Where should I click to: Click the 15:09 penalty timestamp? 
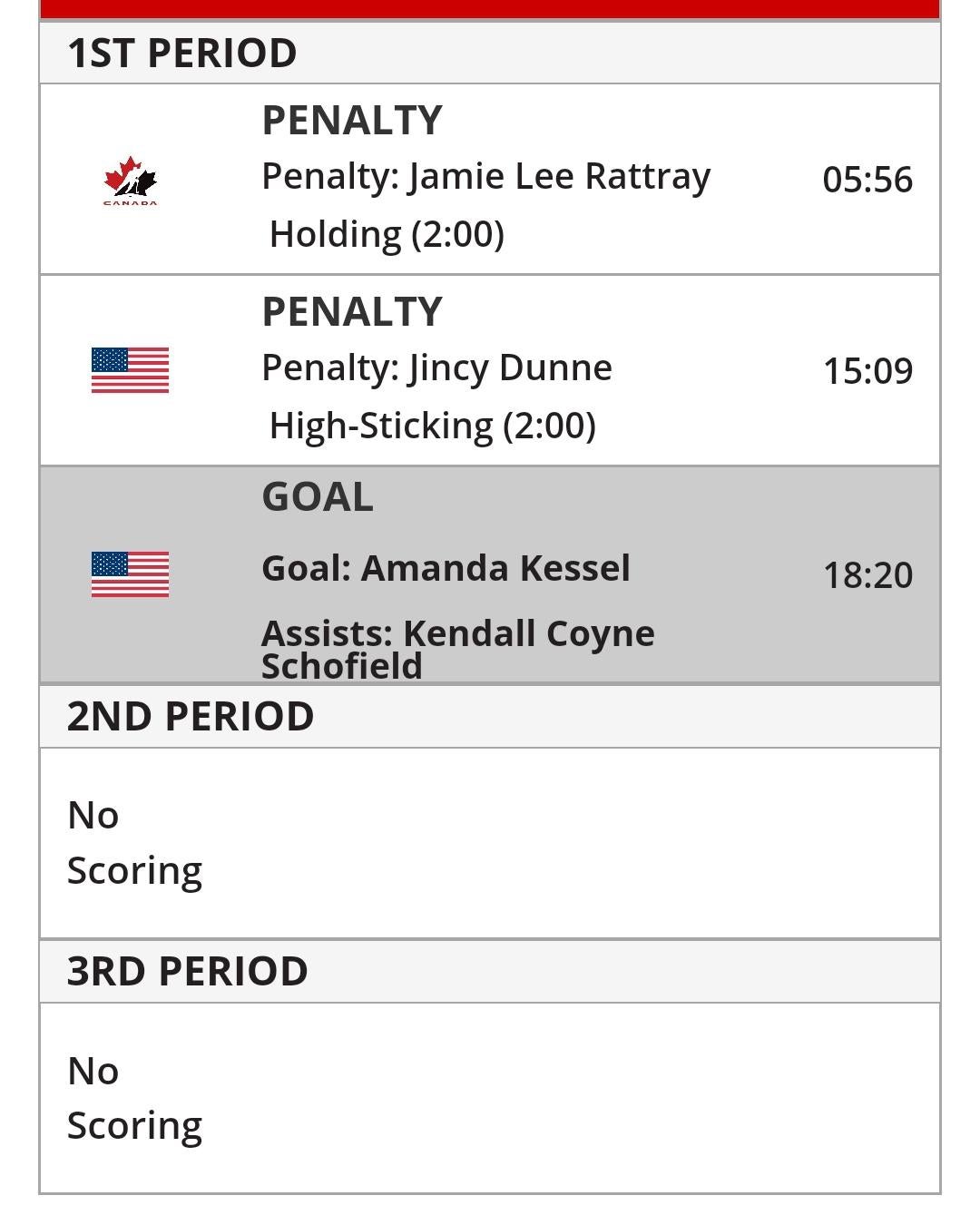coord(867,371)
